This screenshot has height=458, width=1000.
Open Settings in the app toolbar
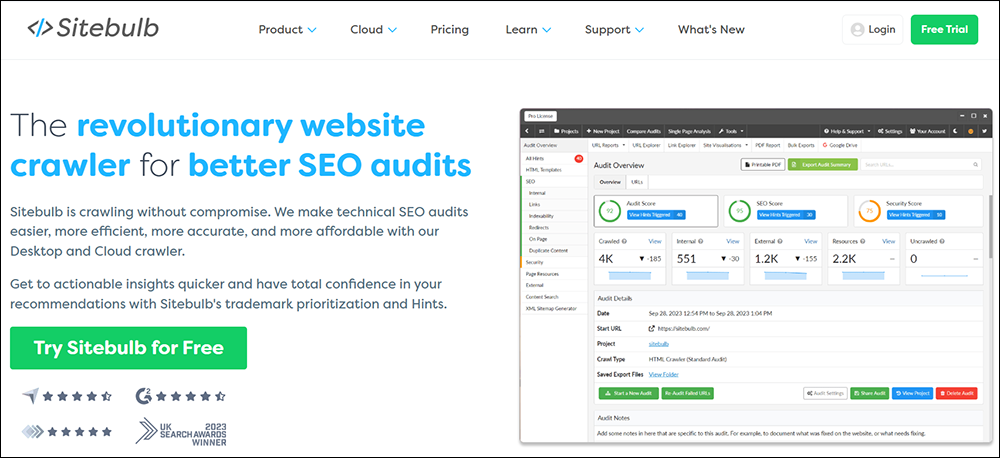890,131
